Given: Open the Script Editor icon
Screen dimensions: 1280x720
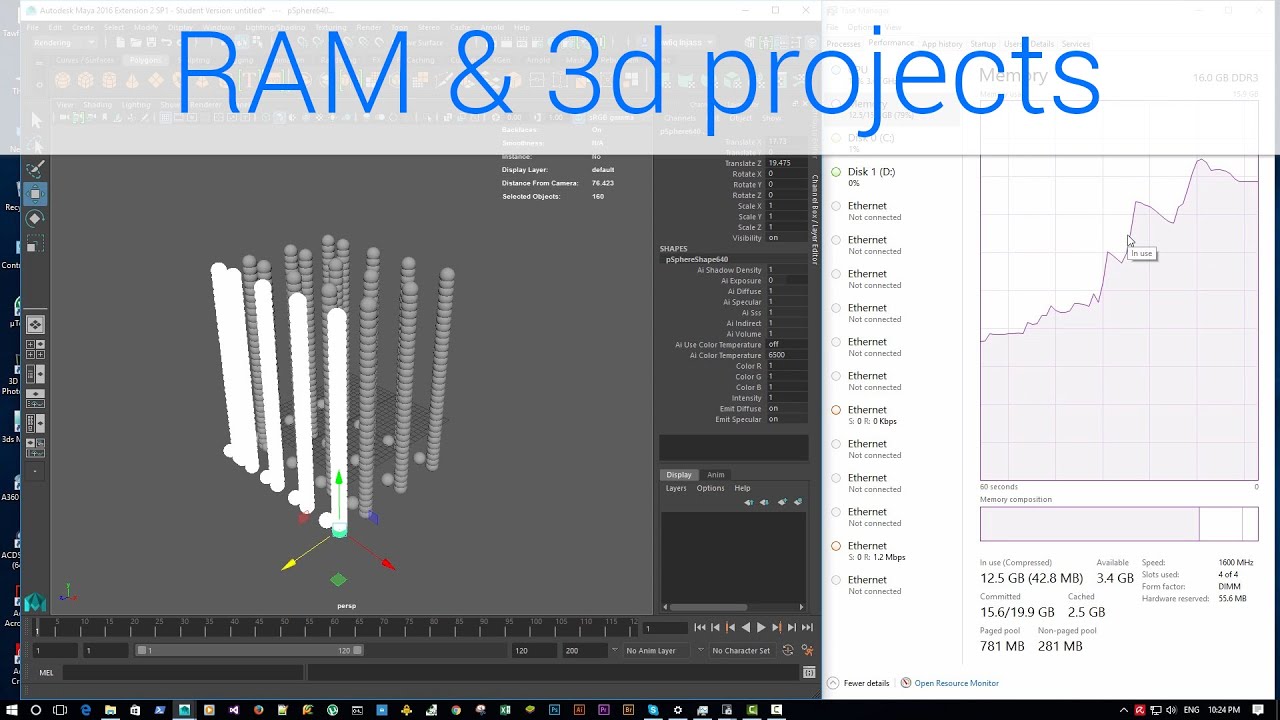Looking at the screenshot, I should tap(809, 673).
